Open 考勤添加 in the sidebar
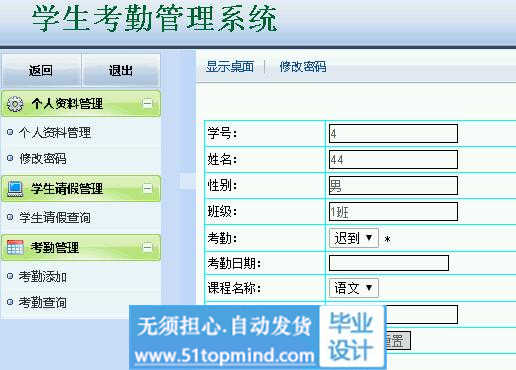Screen dimensions: 516x370 point(43,277)
